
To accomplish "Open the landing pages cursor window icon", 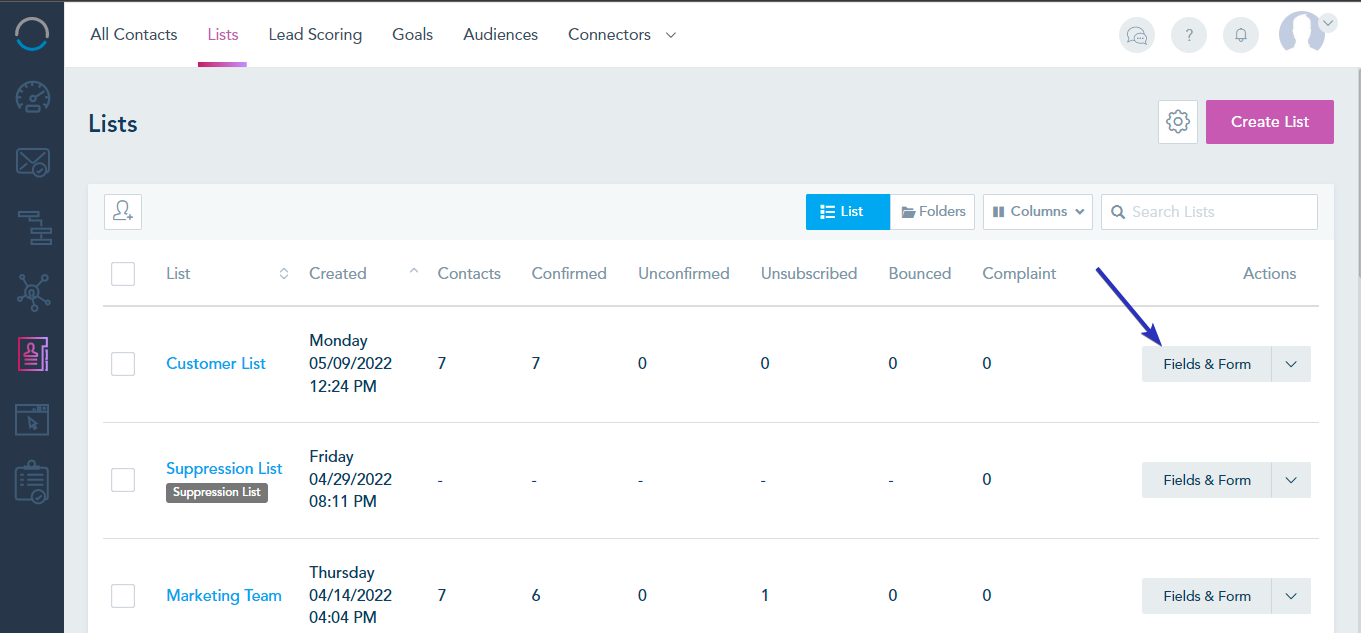I will pos(32,419).
